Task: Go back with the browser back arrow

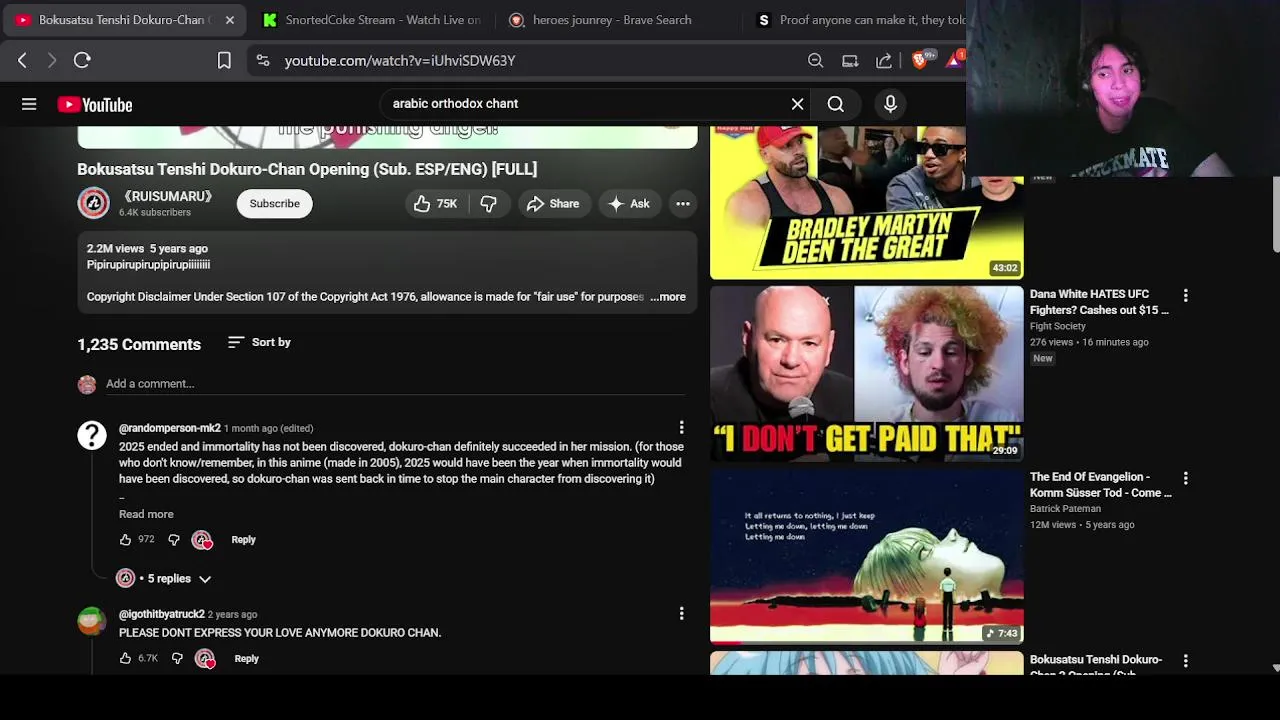Action: pos(22,60)
